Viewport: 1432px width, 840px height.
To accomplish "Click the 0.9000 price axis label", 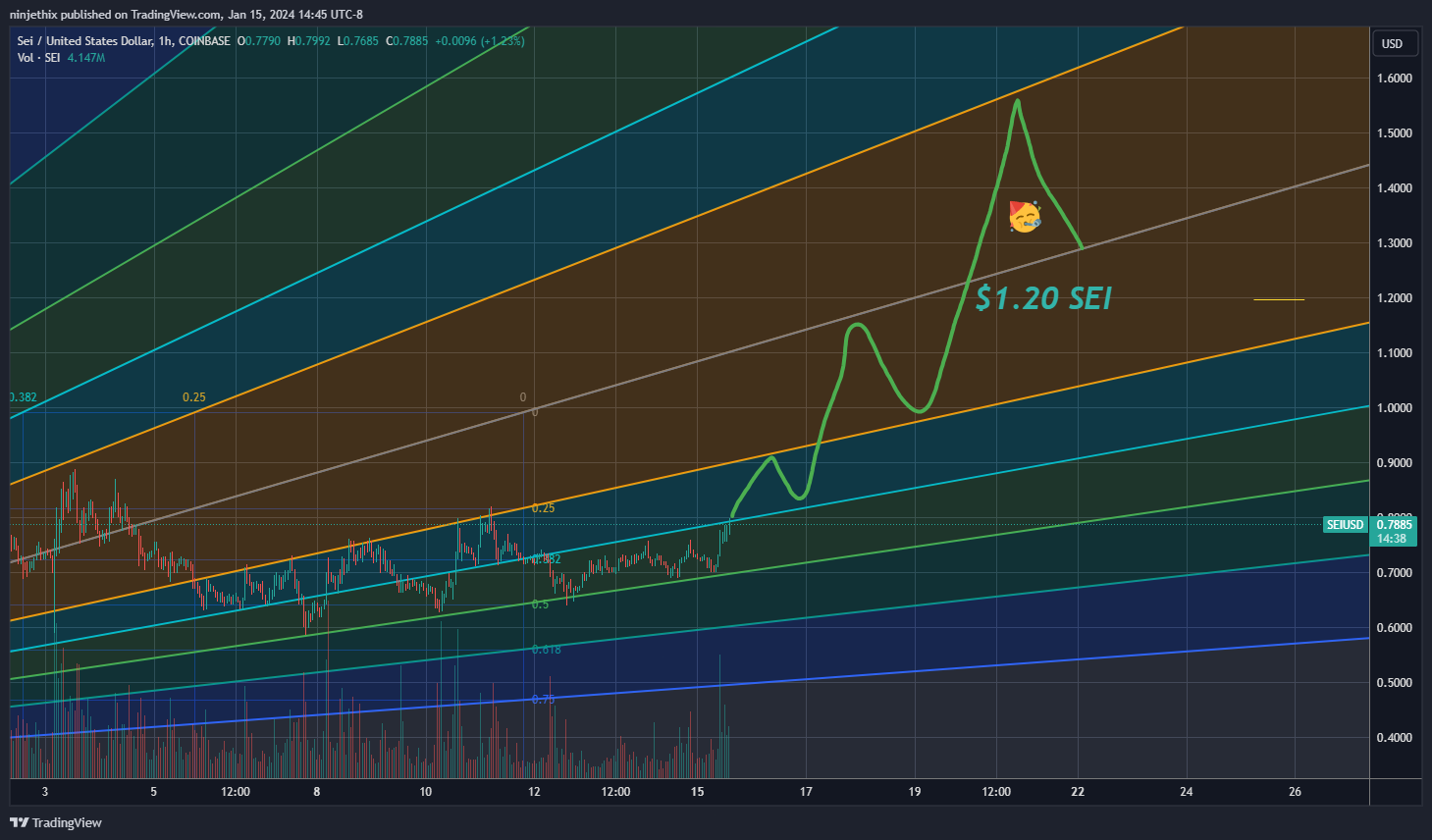I will coord(1394,463).
